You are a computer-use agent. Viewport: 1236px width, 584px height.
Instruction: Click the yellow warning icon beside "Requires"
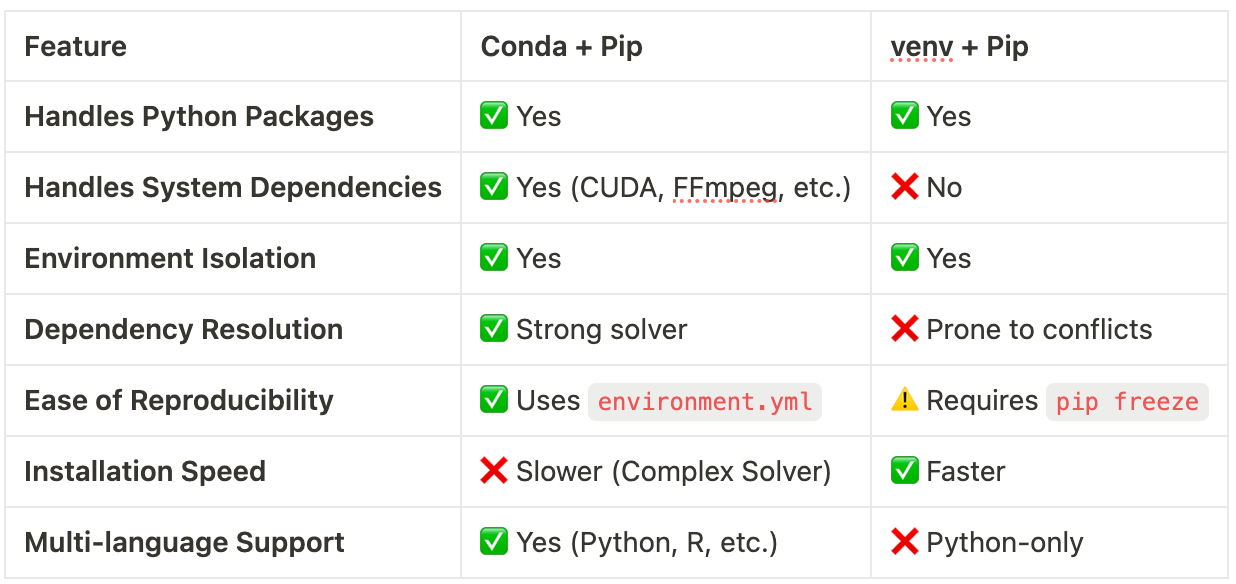pos(904,400)
